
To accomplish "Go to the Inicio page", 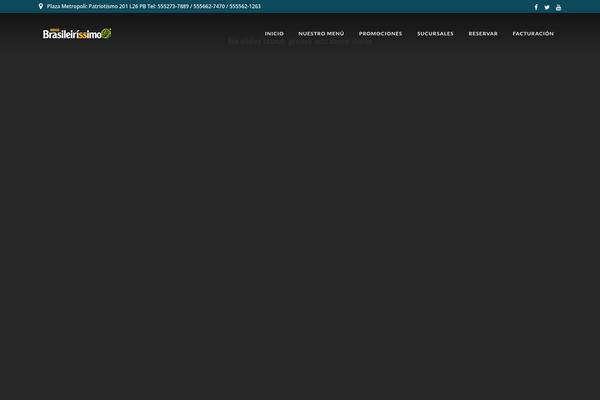I will pyautogui.click(x=274, y=34).
